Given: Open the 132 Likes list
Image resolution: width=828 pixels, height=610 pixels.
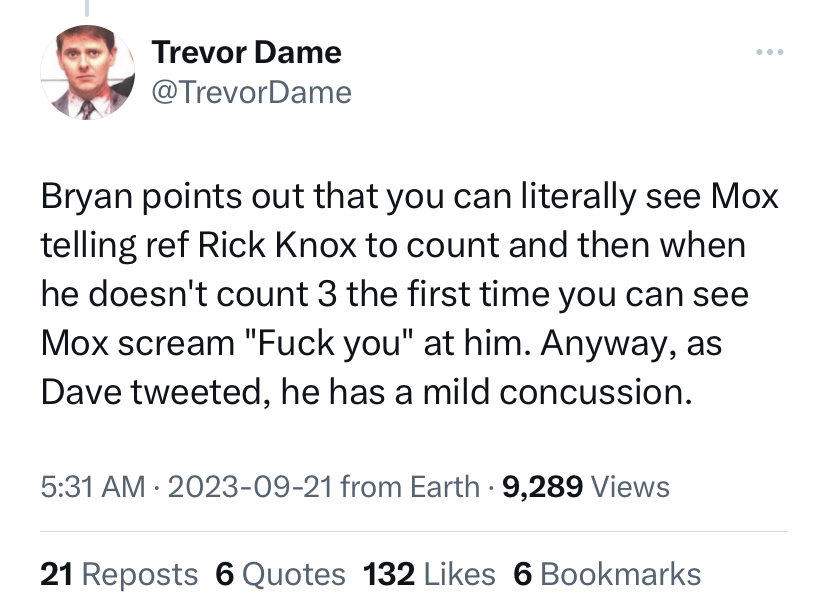Looking at the screenshot, I should click(x=429, y=574).
